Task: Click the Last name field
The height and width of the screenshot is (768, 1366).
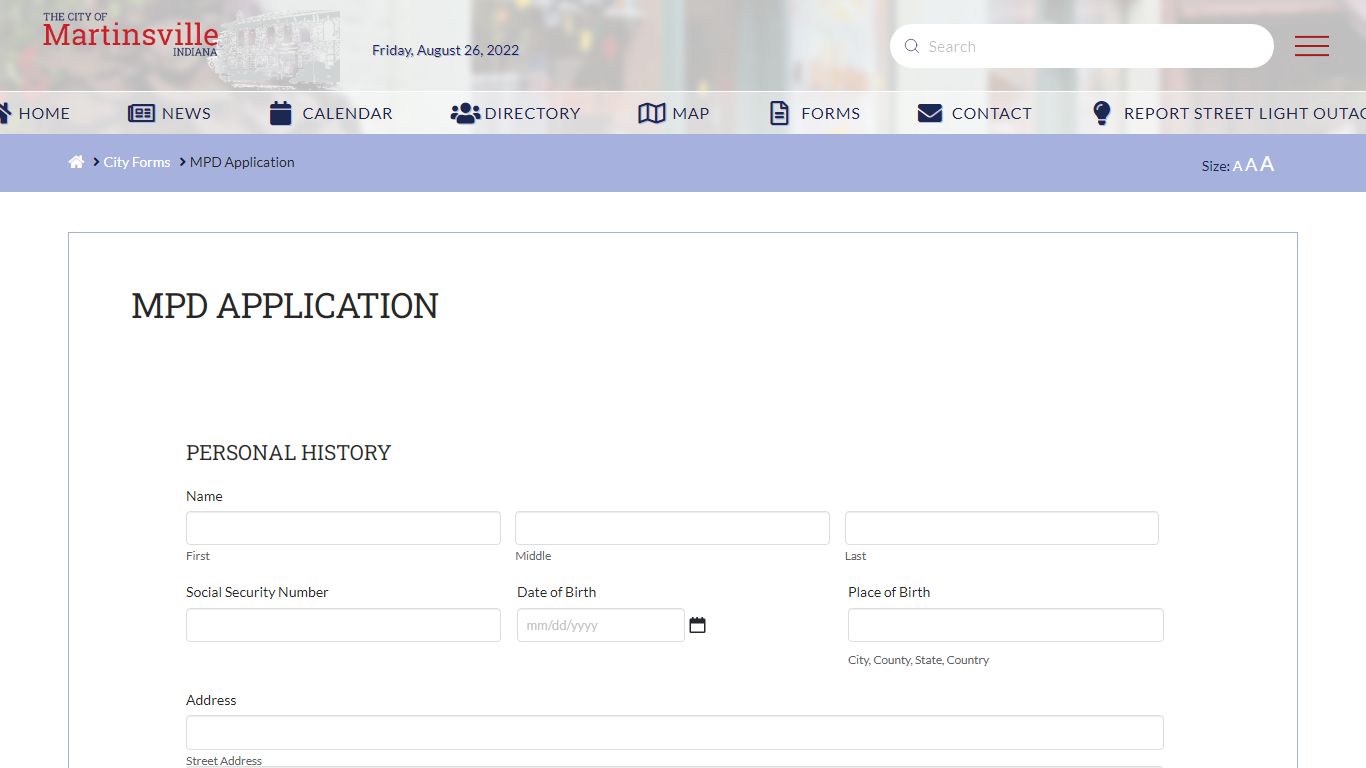Action: (x=1002, y=528)
